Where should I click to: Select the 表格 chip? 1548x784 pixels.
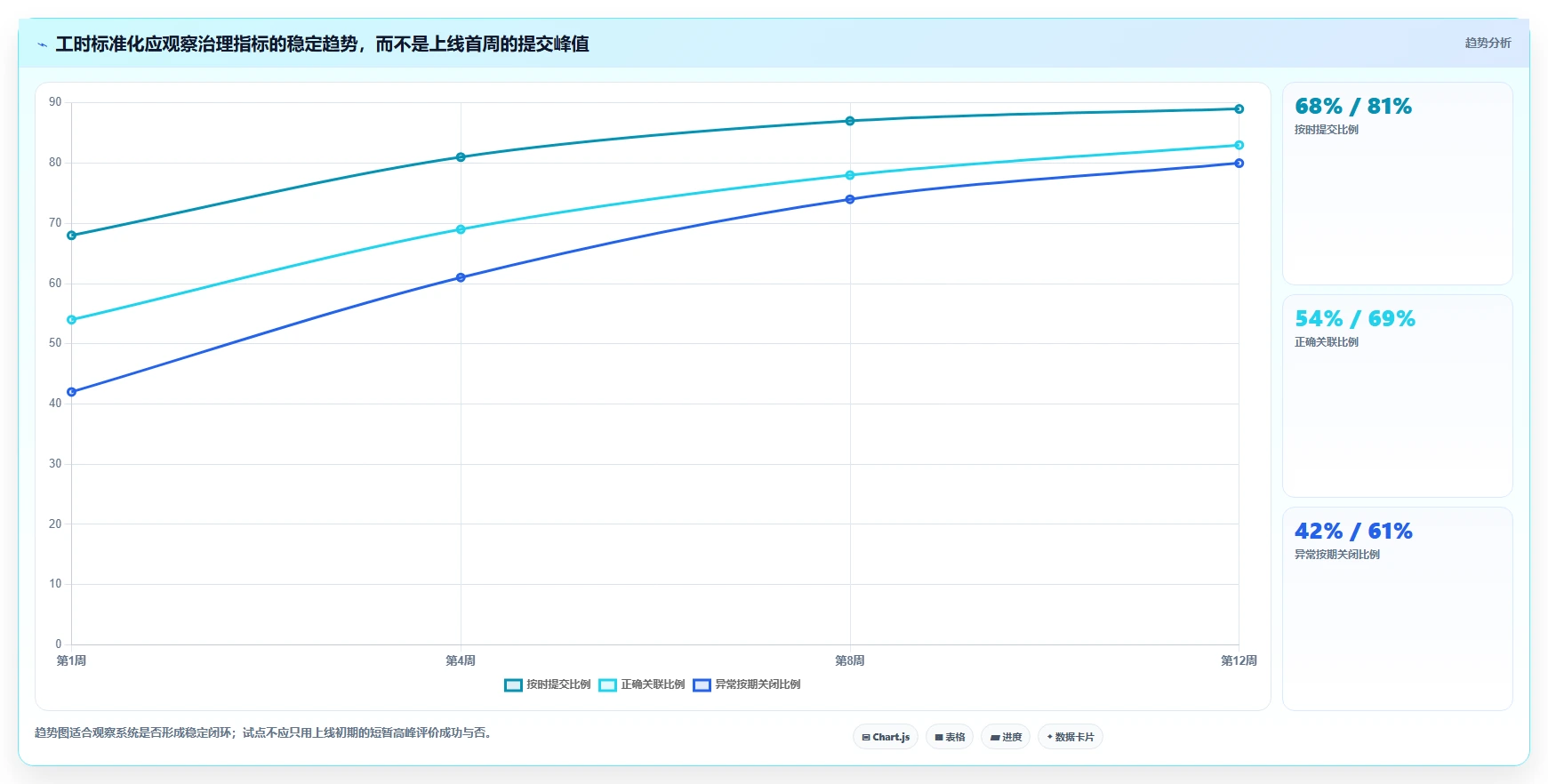tap(950, 737)
